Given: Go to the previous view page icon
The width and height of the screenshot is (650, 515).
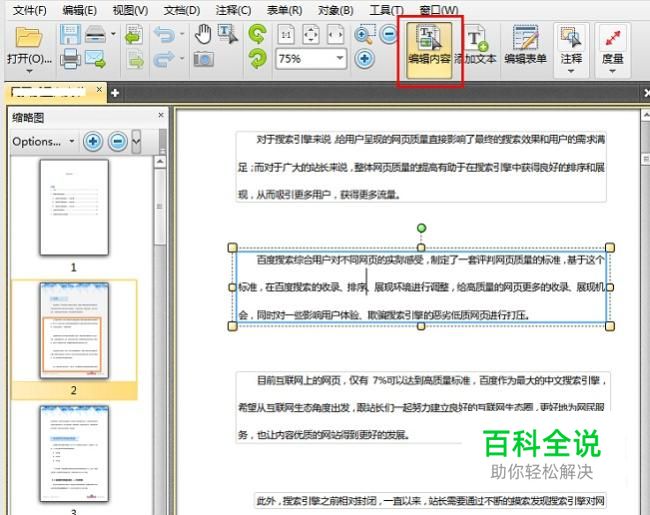Looking at the screenshot, I should [134, 34].
